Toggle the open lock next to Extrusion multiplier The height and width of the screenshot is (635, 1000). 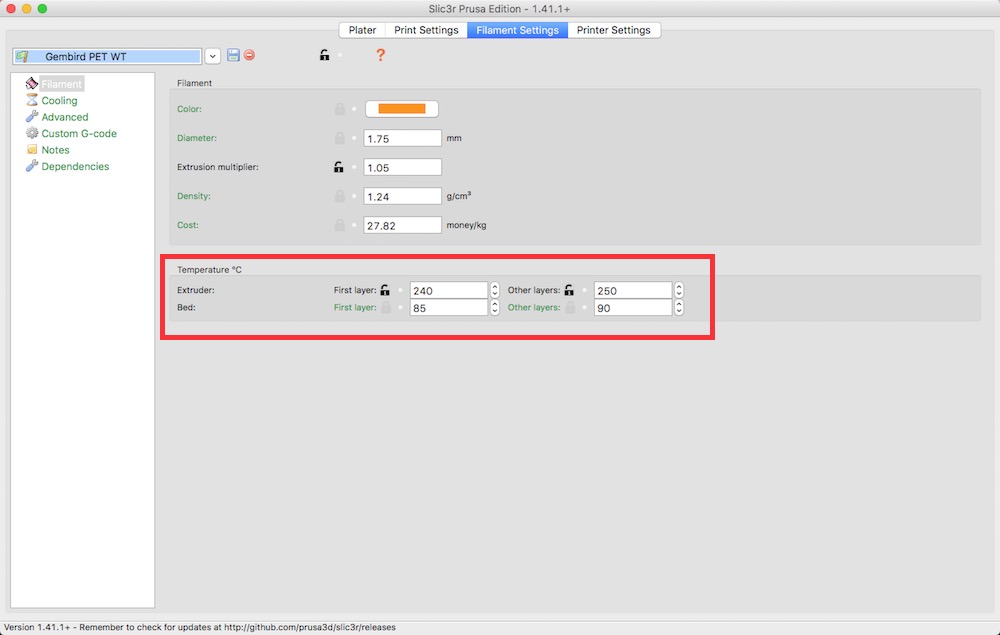coord(339,167)
